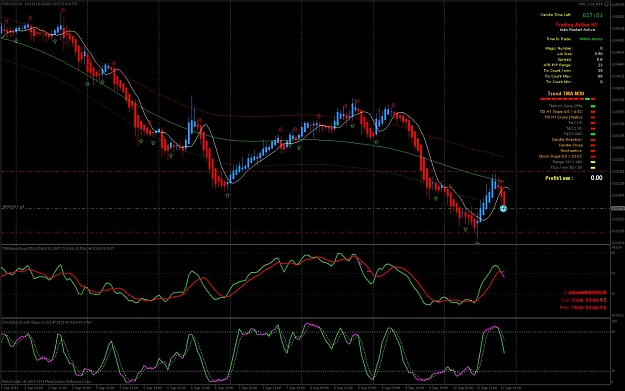This screenshot has width=625, height=391.
Task: Click the green status box beside TMA H1 Zone
Action: (x=593, y=106)
